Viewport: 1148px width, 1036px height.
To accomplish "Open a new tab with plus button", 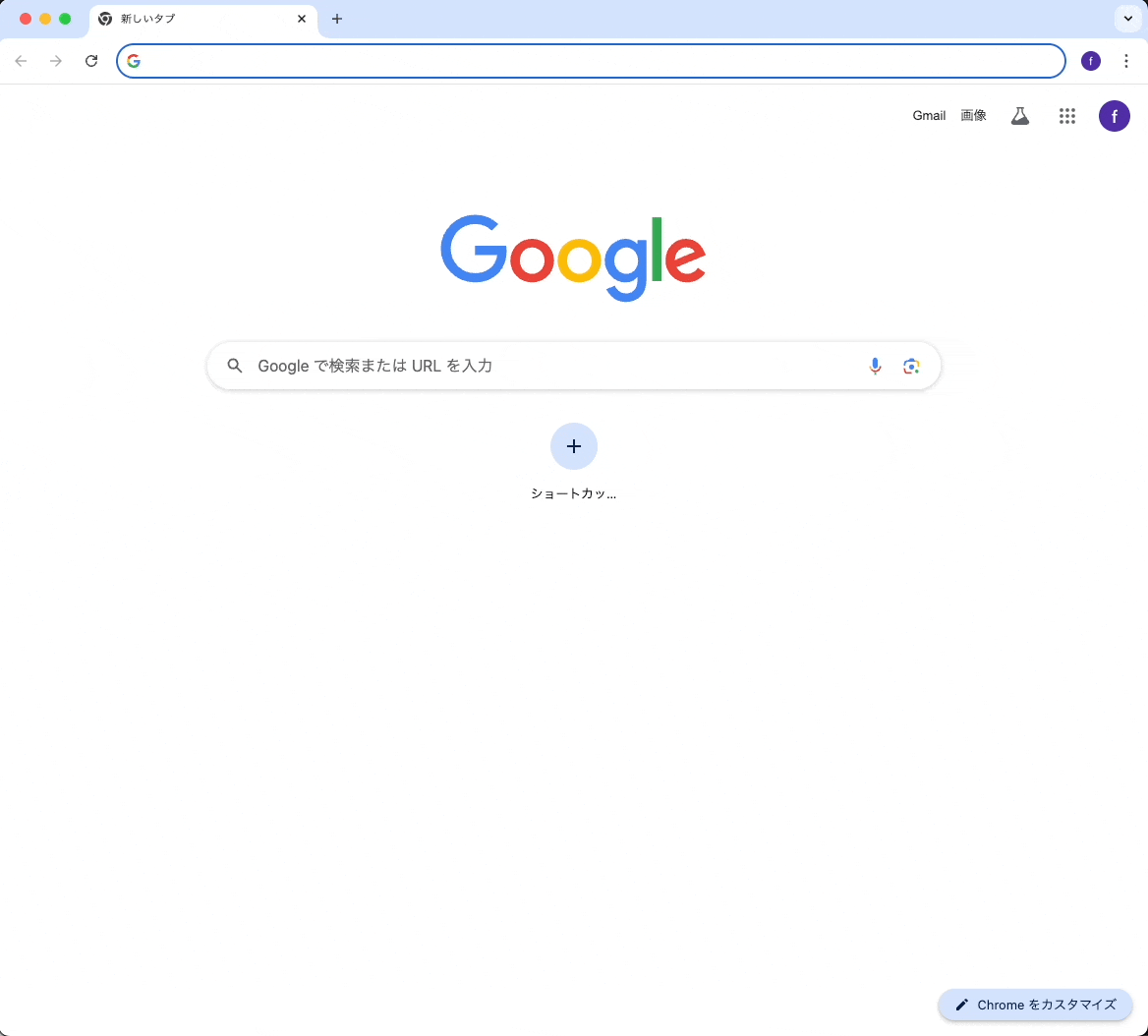I will pyautogui.click(x=337, y=19).
